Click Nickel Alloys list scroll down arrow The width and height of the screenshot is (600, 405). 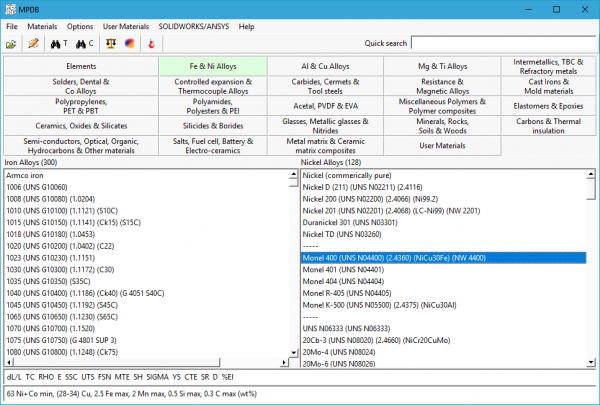[591, 362]
